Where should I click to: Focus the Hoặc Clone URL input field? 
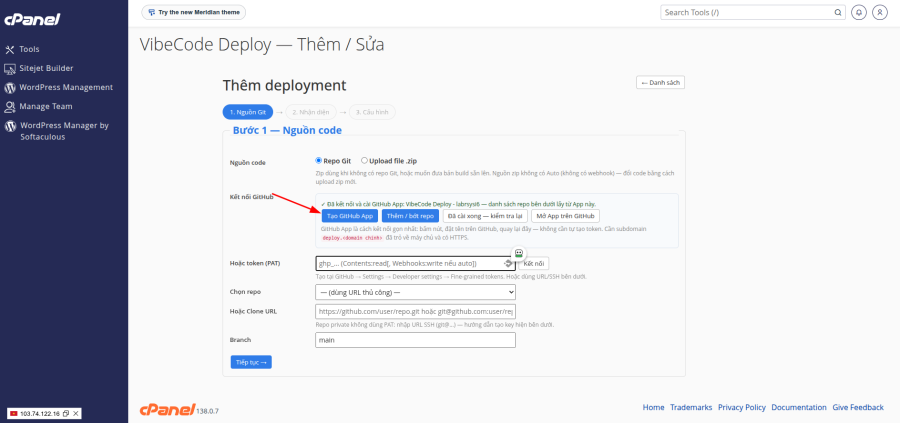point(416,312)
